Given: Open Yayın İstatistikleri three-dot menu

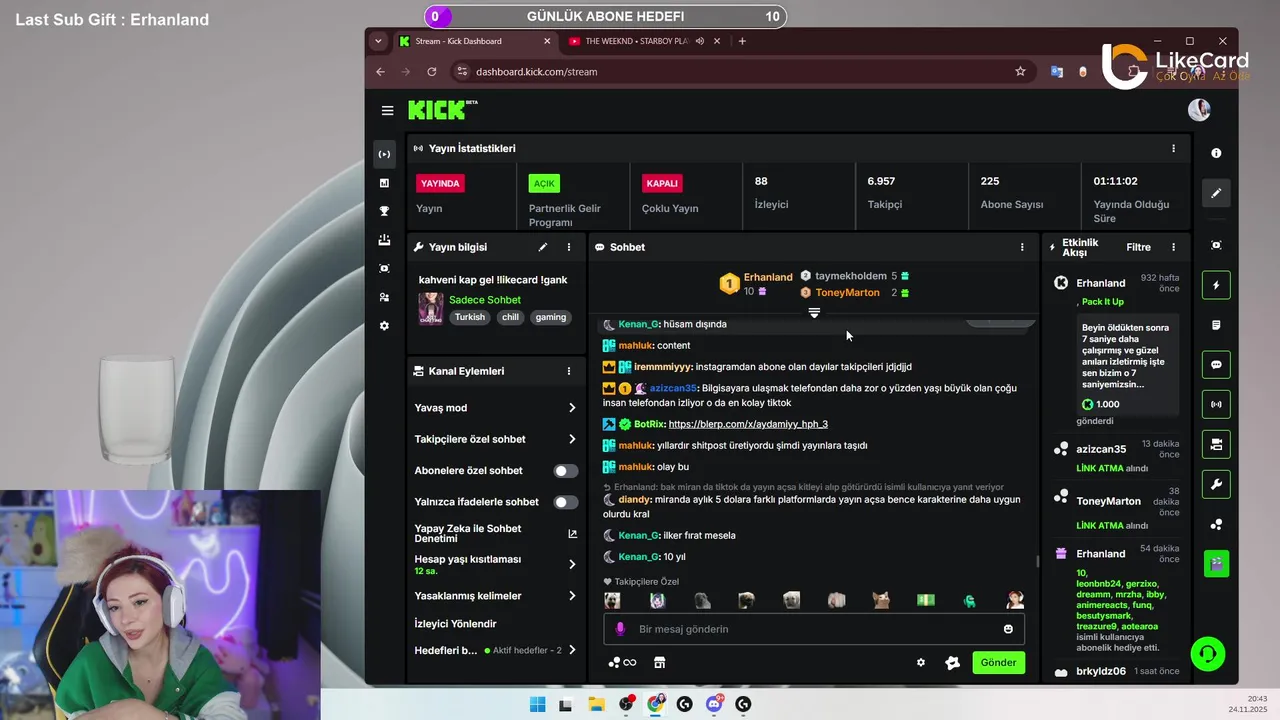Looking at the screenshot, I should [1173, 148].
